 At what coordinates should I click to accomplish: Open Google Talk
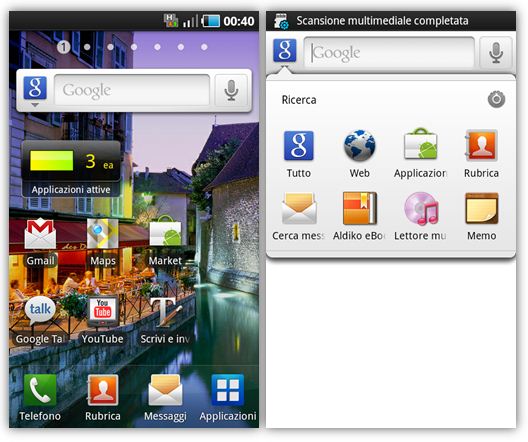pos(40,320)
